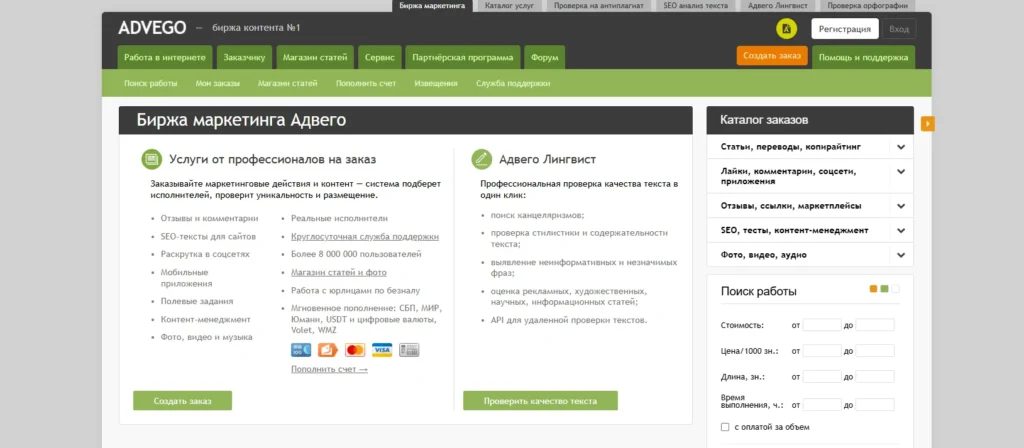Enable the 'с оплатой за объем' checkbox
Screen dimensions: 1024x448
tap(725, 427)
